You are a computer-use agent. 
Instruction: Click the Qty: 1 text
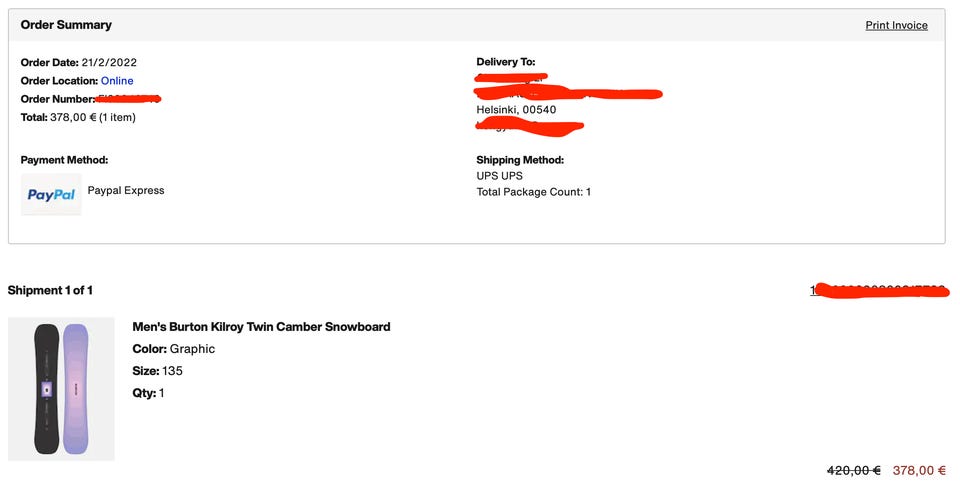click(x=148, y=393)
